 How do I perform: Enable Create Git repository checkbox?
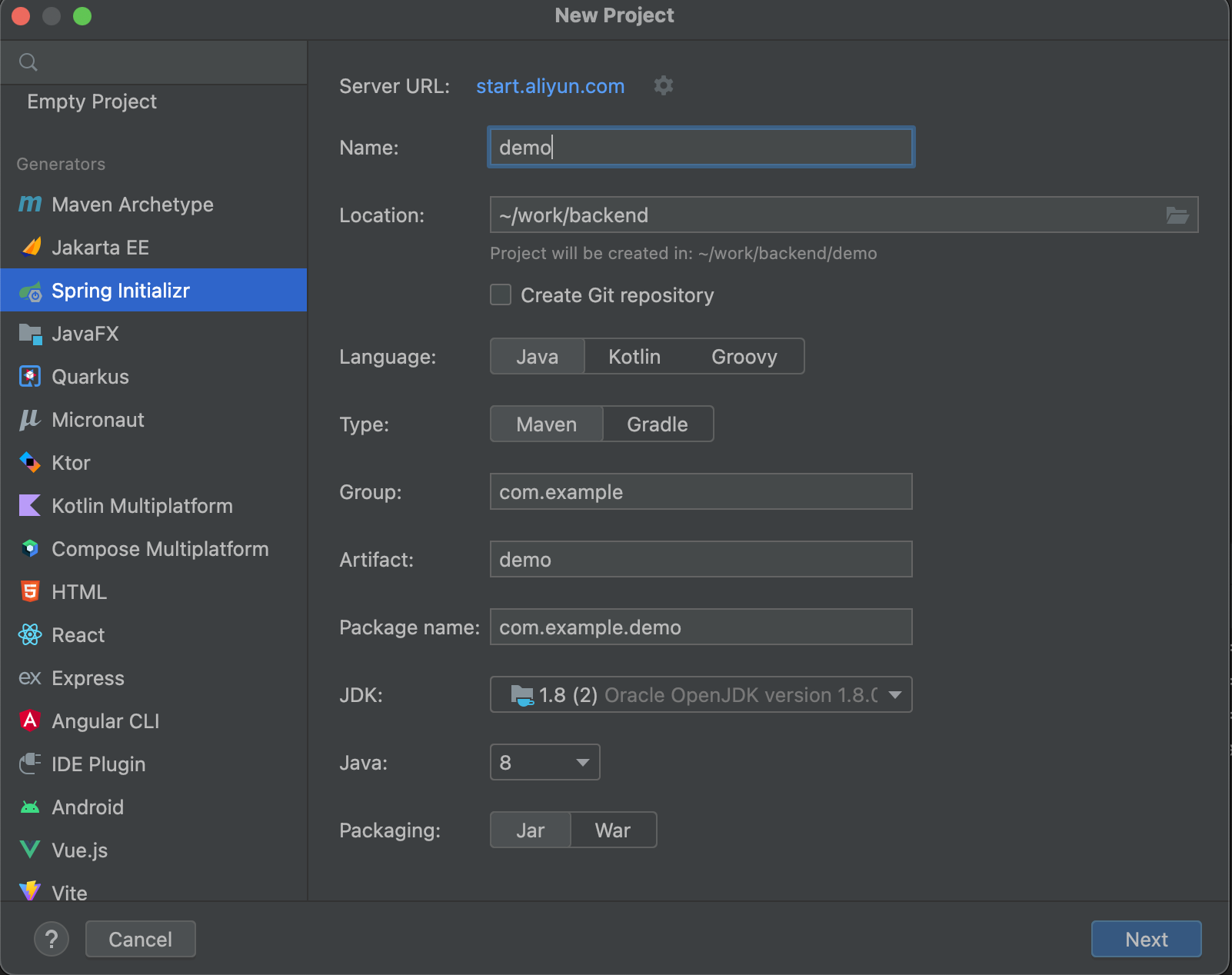(501, 294)
